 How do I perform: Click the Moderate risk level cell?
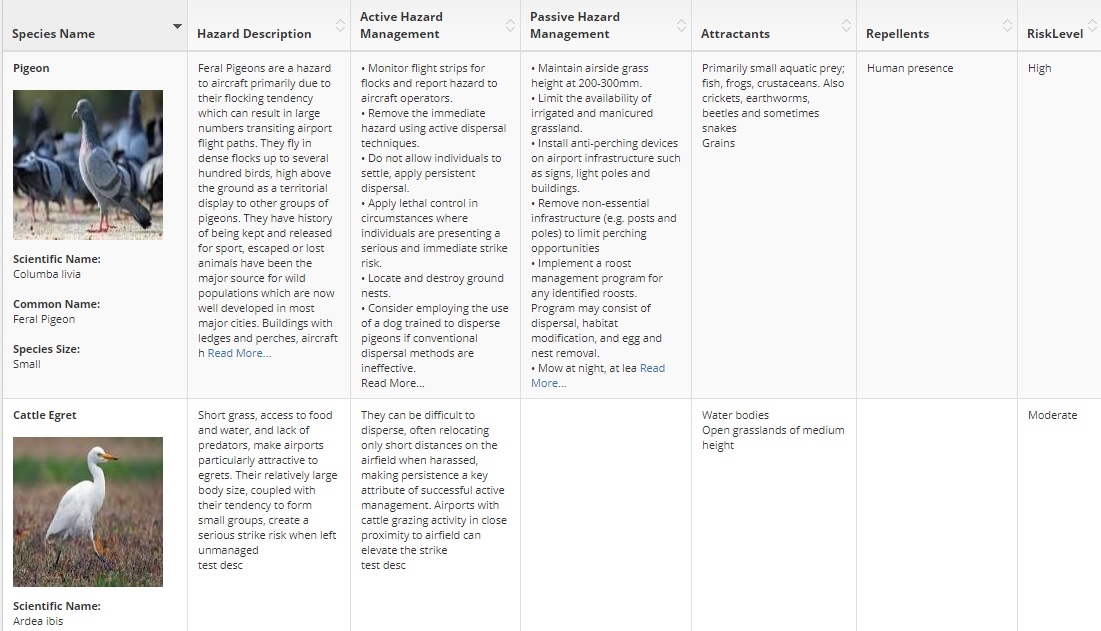tap(1052, 415)
